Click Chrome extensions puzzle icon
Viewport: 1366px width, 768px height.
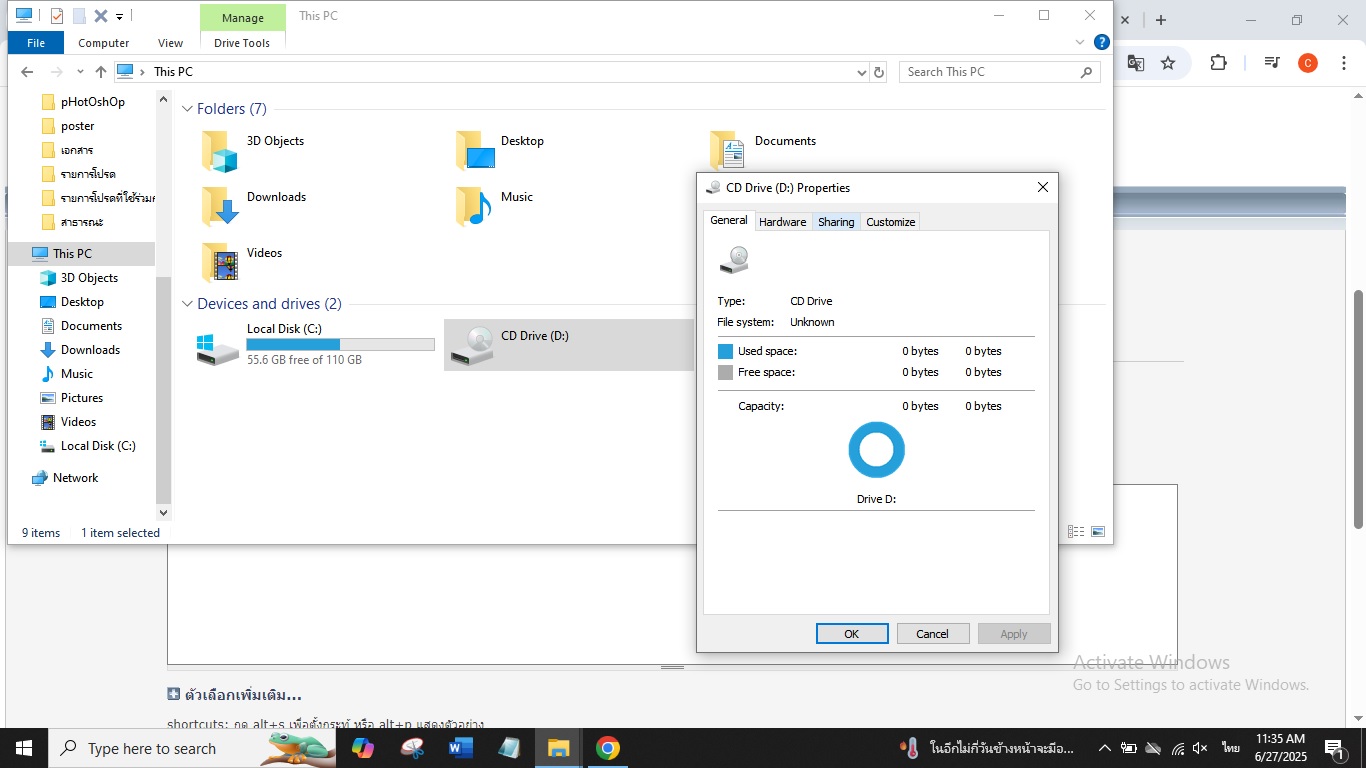(1218, 62)
